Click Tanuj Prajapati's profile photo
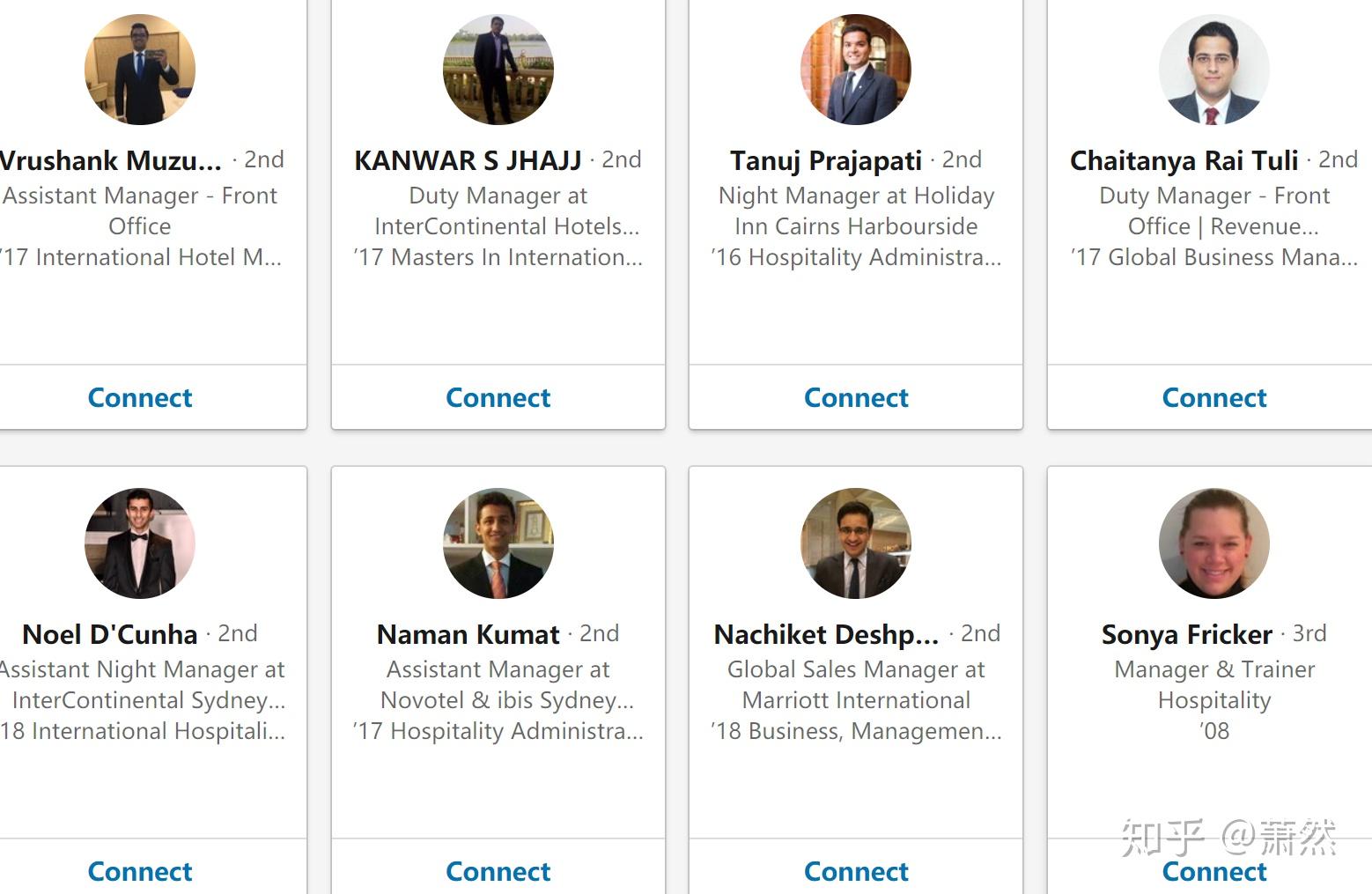Image resolution: width=1372 pixels, height=894 pixels. pyautogui.click(x=855, y=70)
